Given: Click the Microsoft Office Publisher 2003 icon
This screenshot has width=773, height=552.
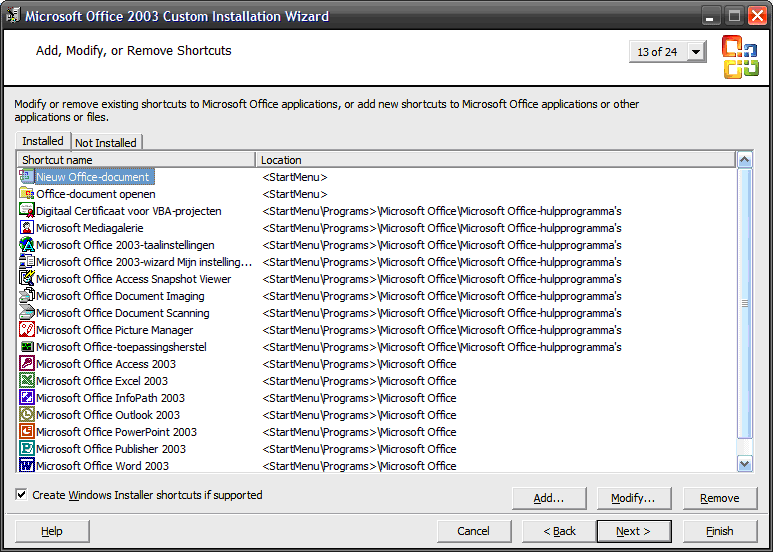Looking at the screenshot, I should click(27, 449).
